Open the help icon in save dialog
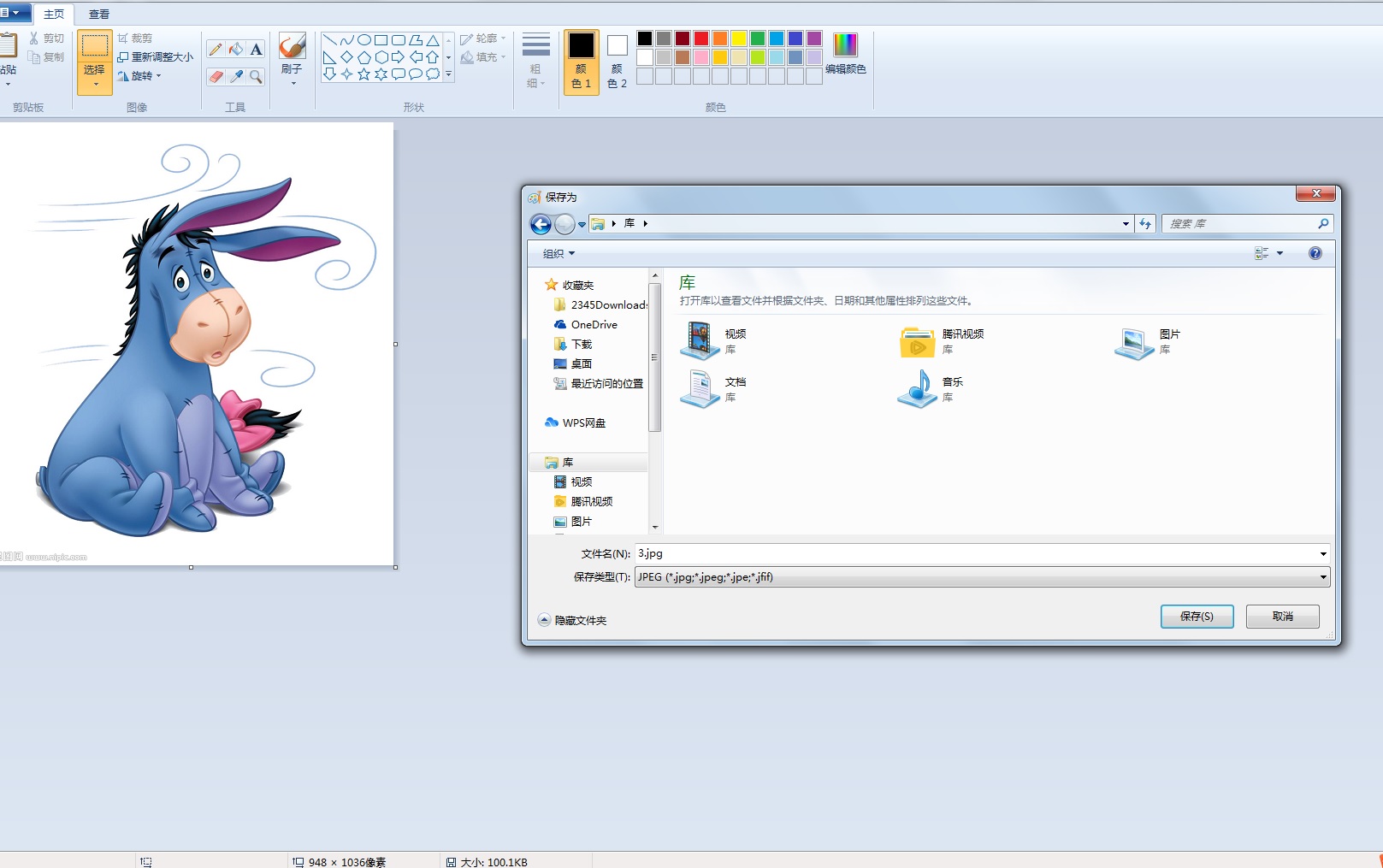 [1315, 253]
